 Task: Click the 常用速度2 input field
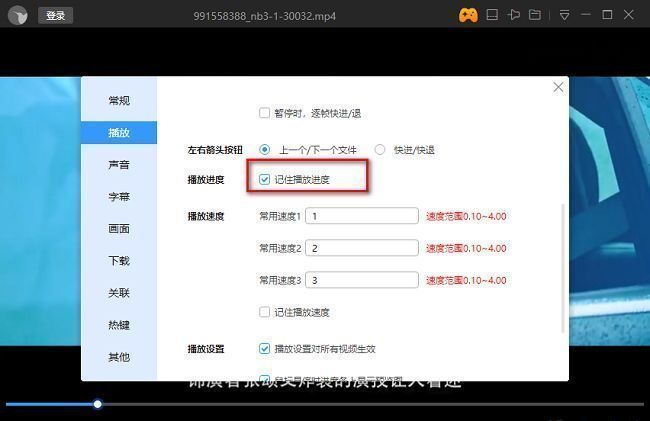362,248
